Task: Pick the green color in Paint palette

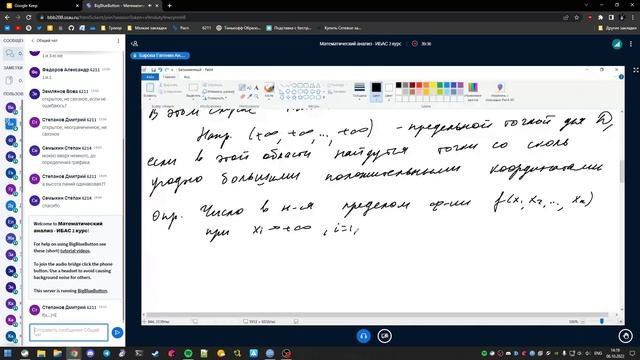Action: [440, 85]
